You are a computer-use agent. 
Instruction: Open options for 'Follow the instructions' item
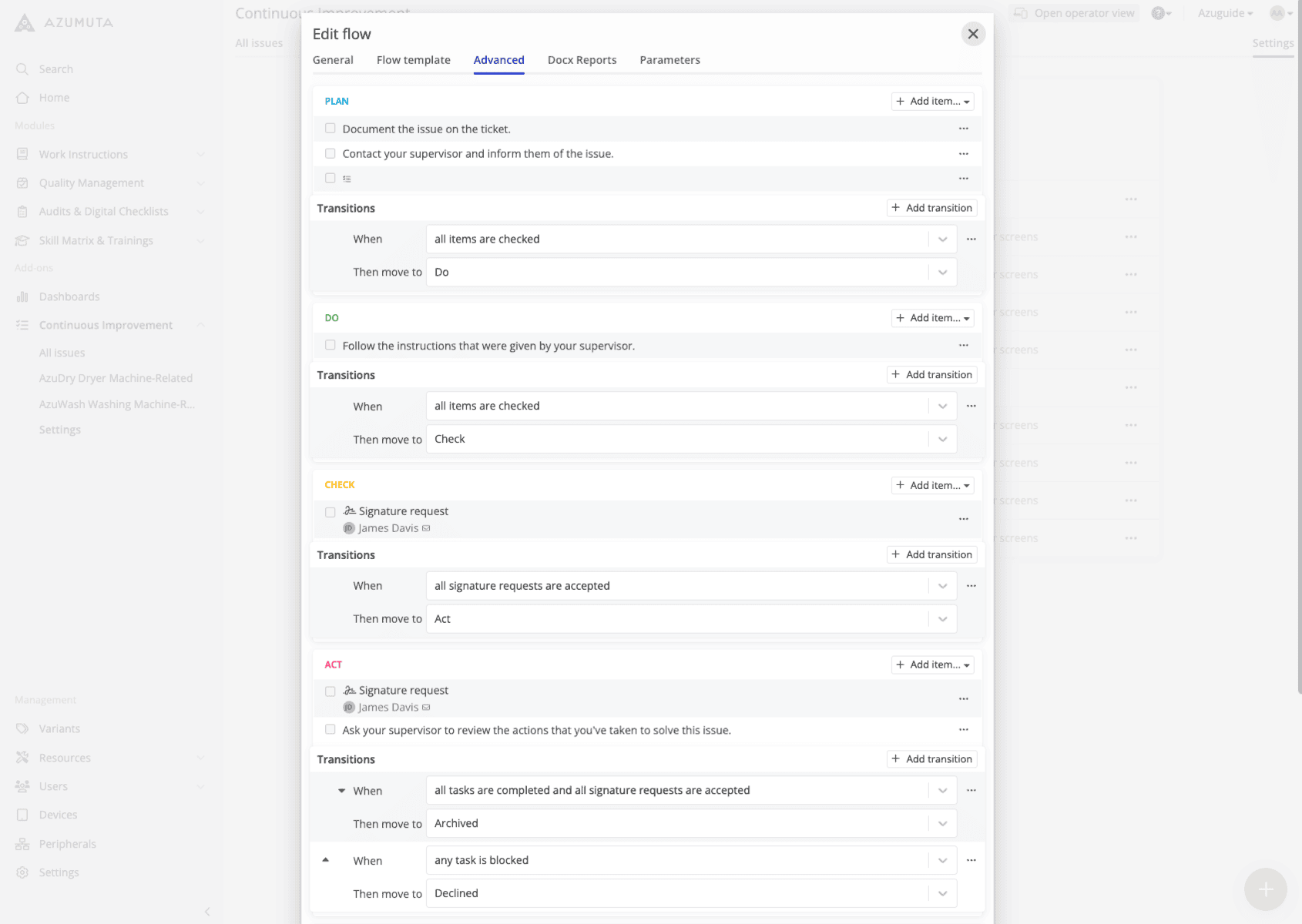(963, 346)
